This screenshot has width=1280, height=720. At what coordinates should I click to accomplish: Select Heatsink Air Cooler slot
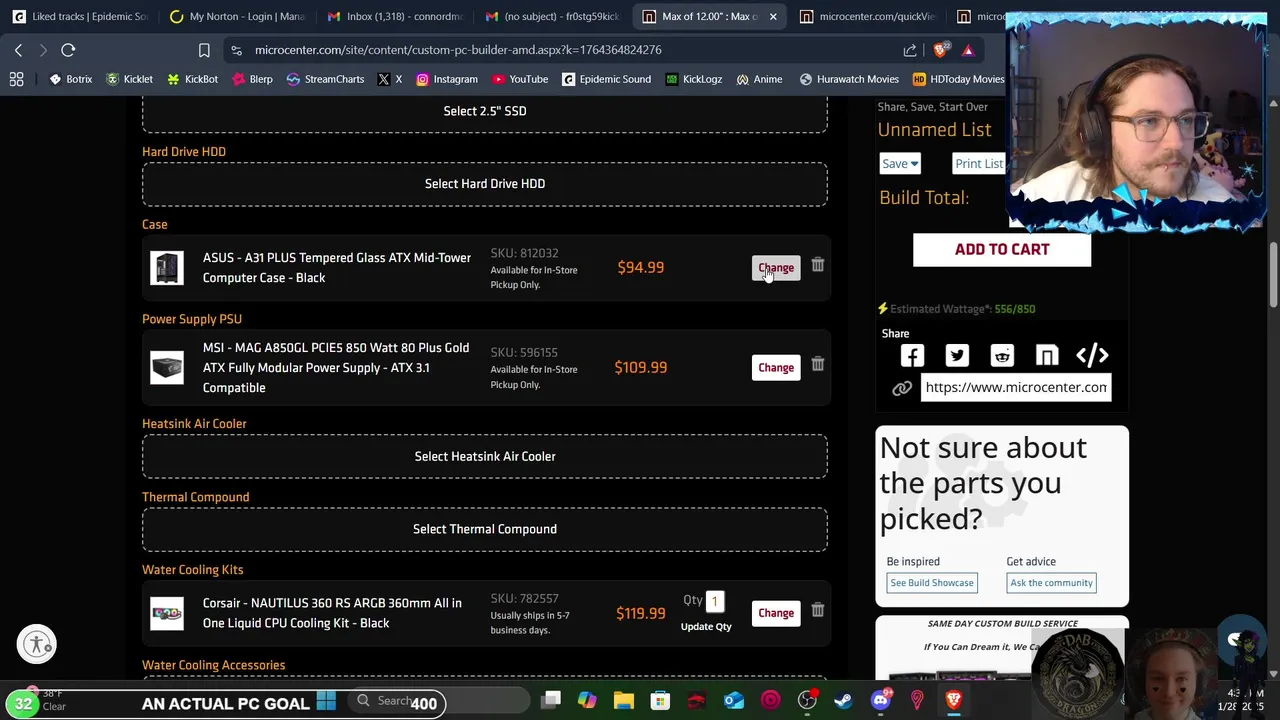click(x=485, y=456)
